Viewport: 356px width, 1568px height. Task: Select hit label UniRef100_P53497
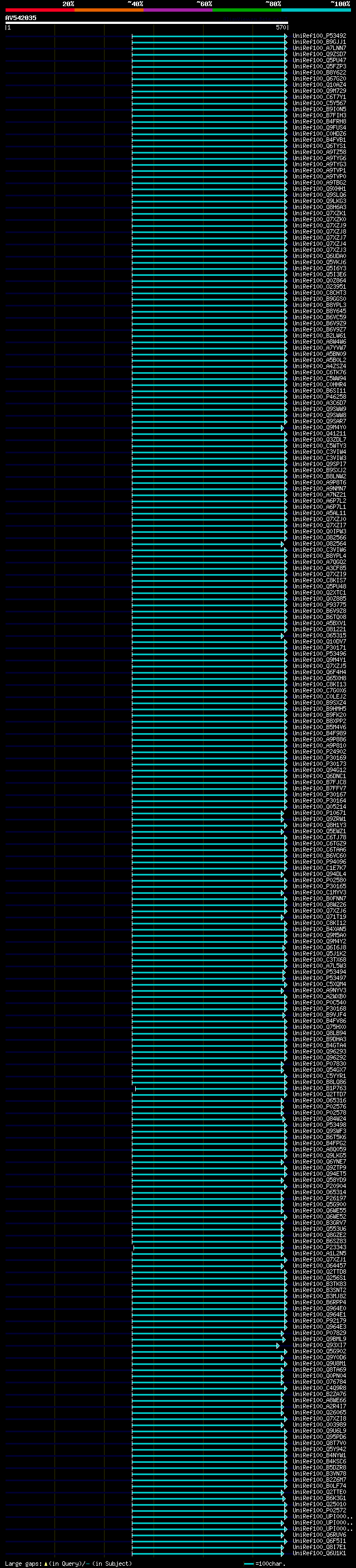click(319, 977)
